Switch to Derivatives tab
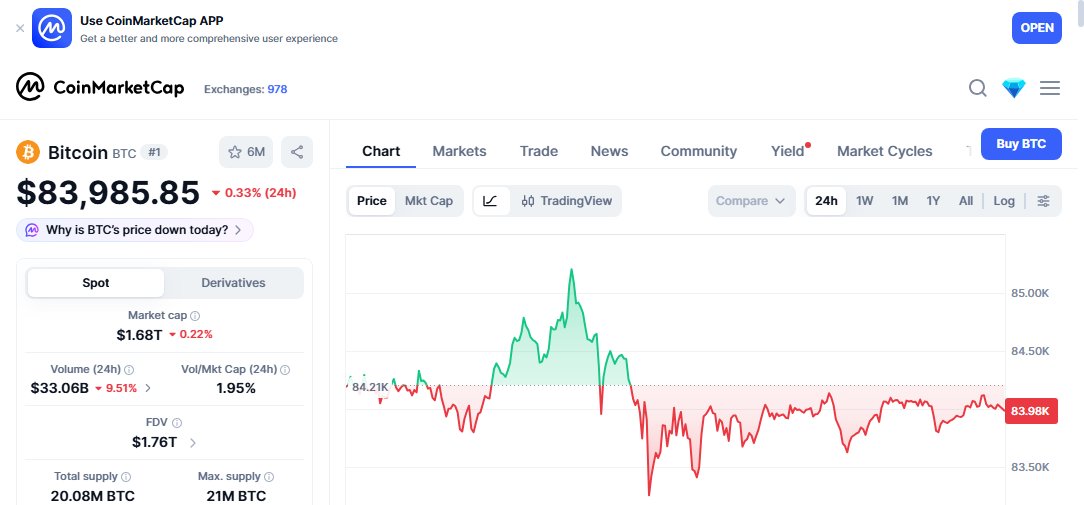Viewport: 1084px width, 505px height. pyautogui.click(x=233, y=283)
